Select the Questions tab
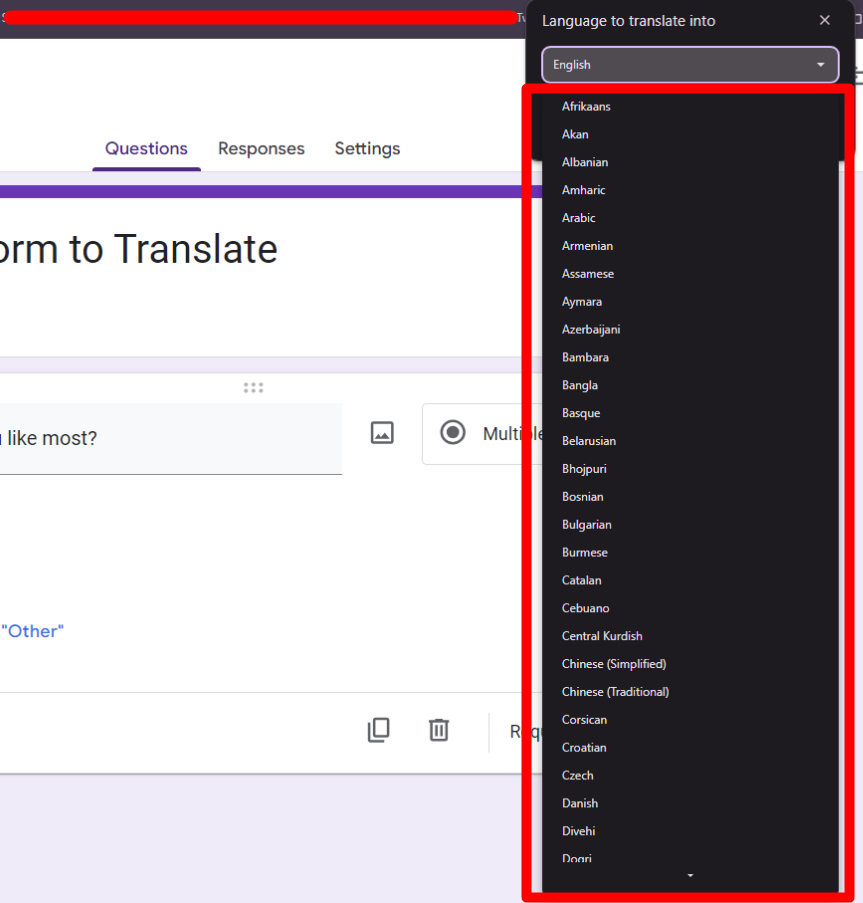This screenshot has height=903, width=863. (146, 149)
